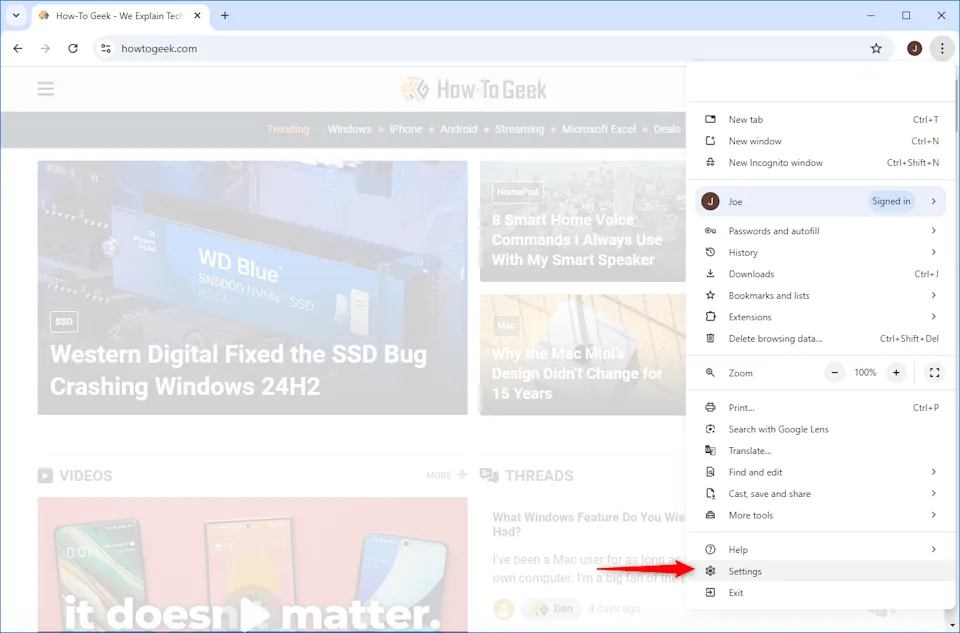The image size is (960, 633).
Task: Reload the current page
Action: coord(73,48)
